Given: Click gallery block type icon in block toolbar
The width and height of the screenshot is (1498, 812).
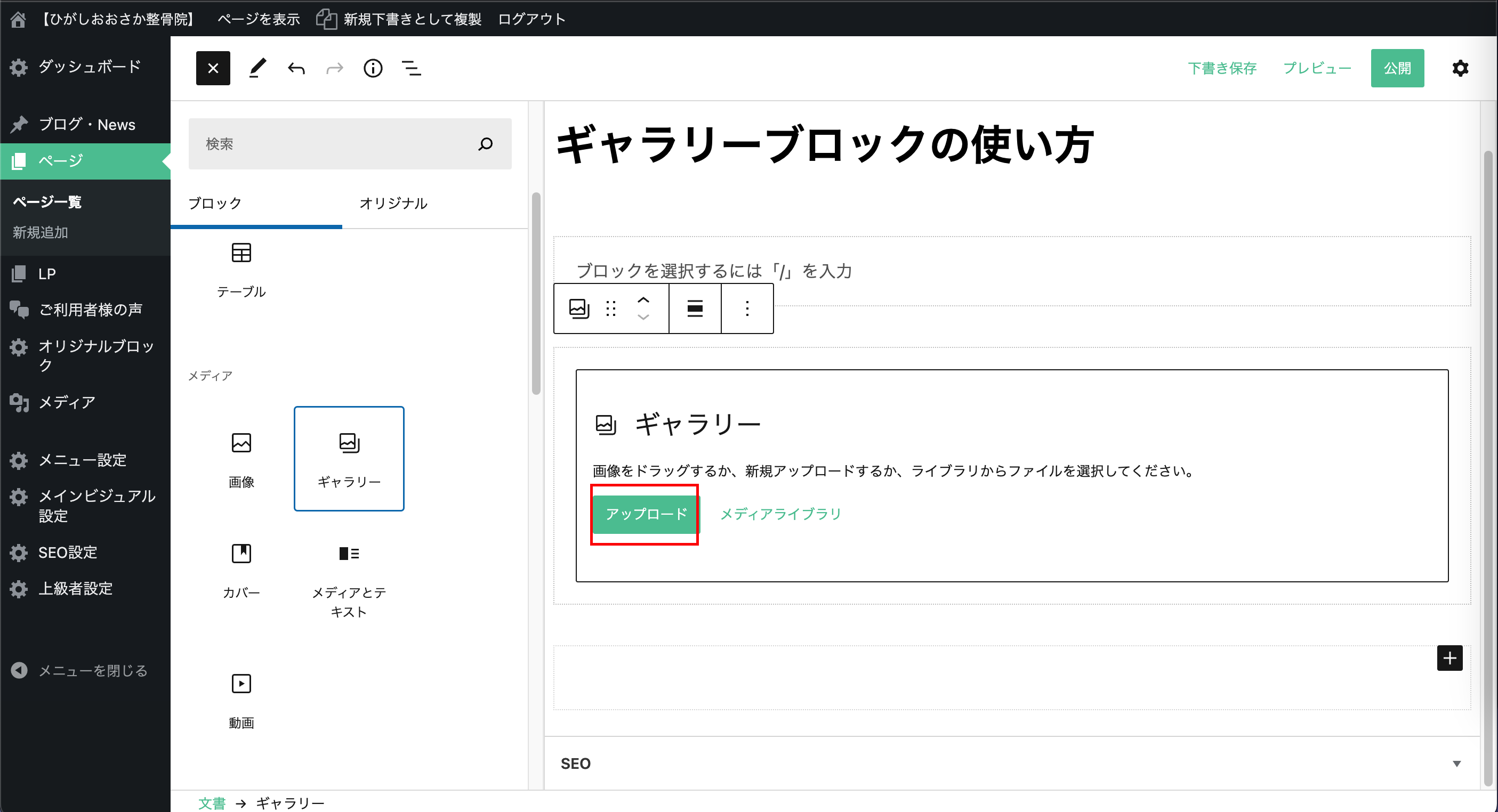Looking at the screenshot, I should (578, 308).
